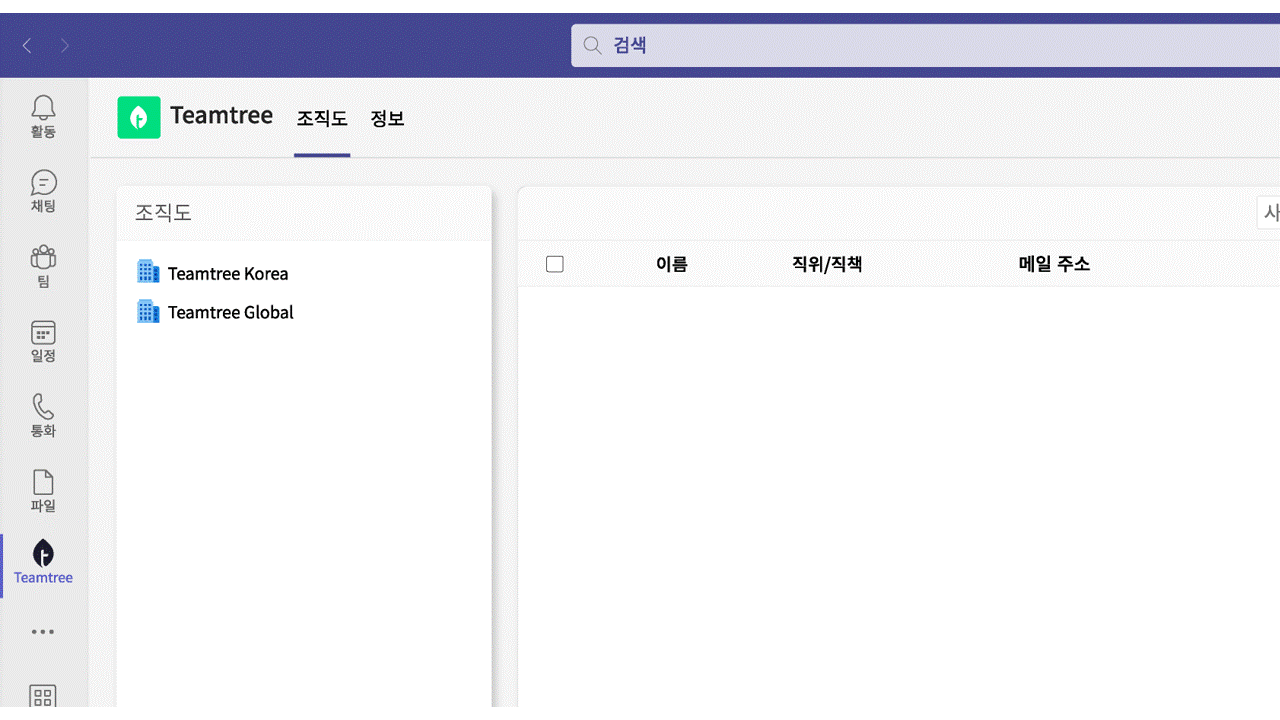1280x720 pixels.
Task: Open more apps ellipsis in sidebar
Action: [43, 632]
